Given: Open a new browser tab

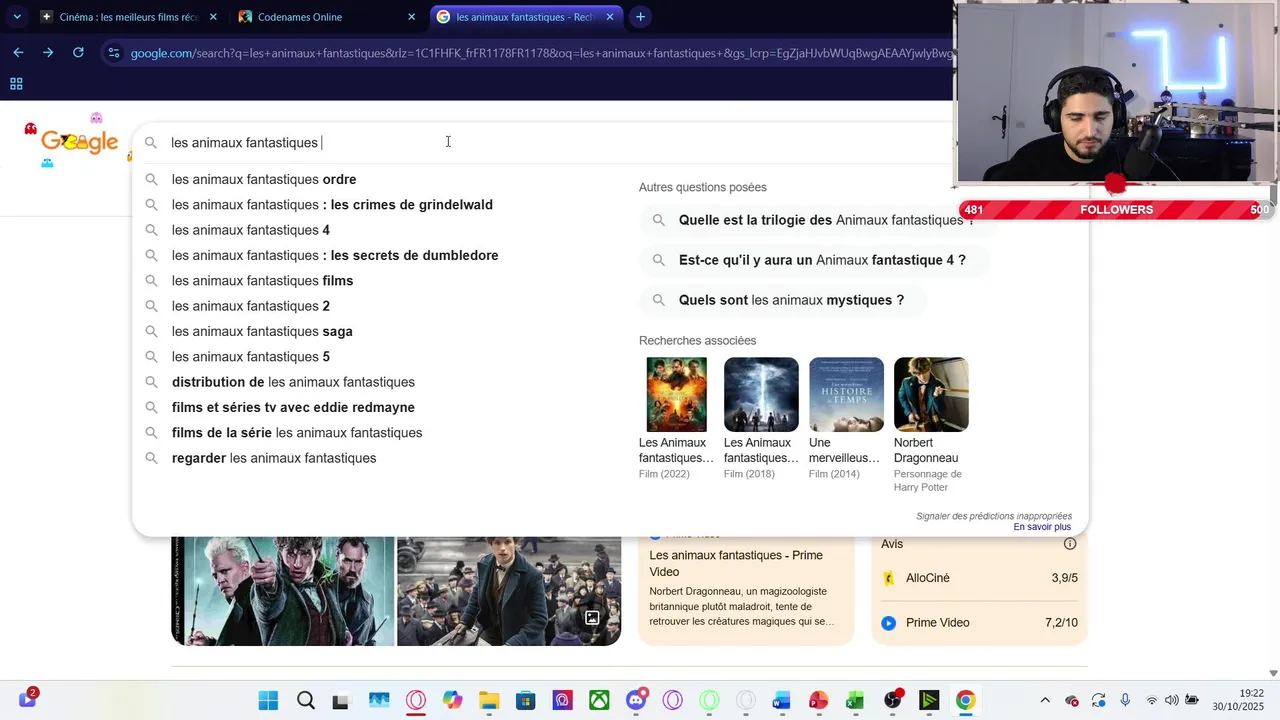Looking at the screenshot, I should point(640,17).
